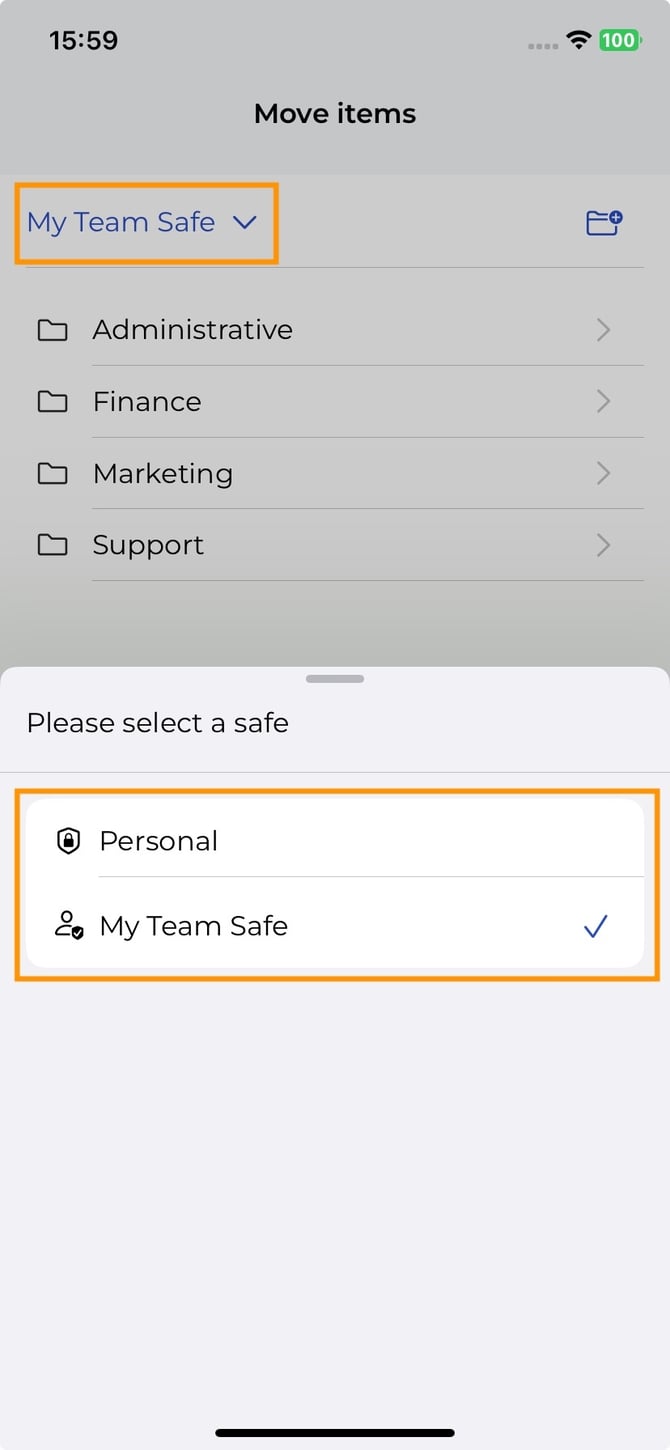Tap the new folder icon
670x1450 pixels.
pyautogui.click(x=603, y=223)
